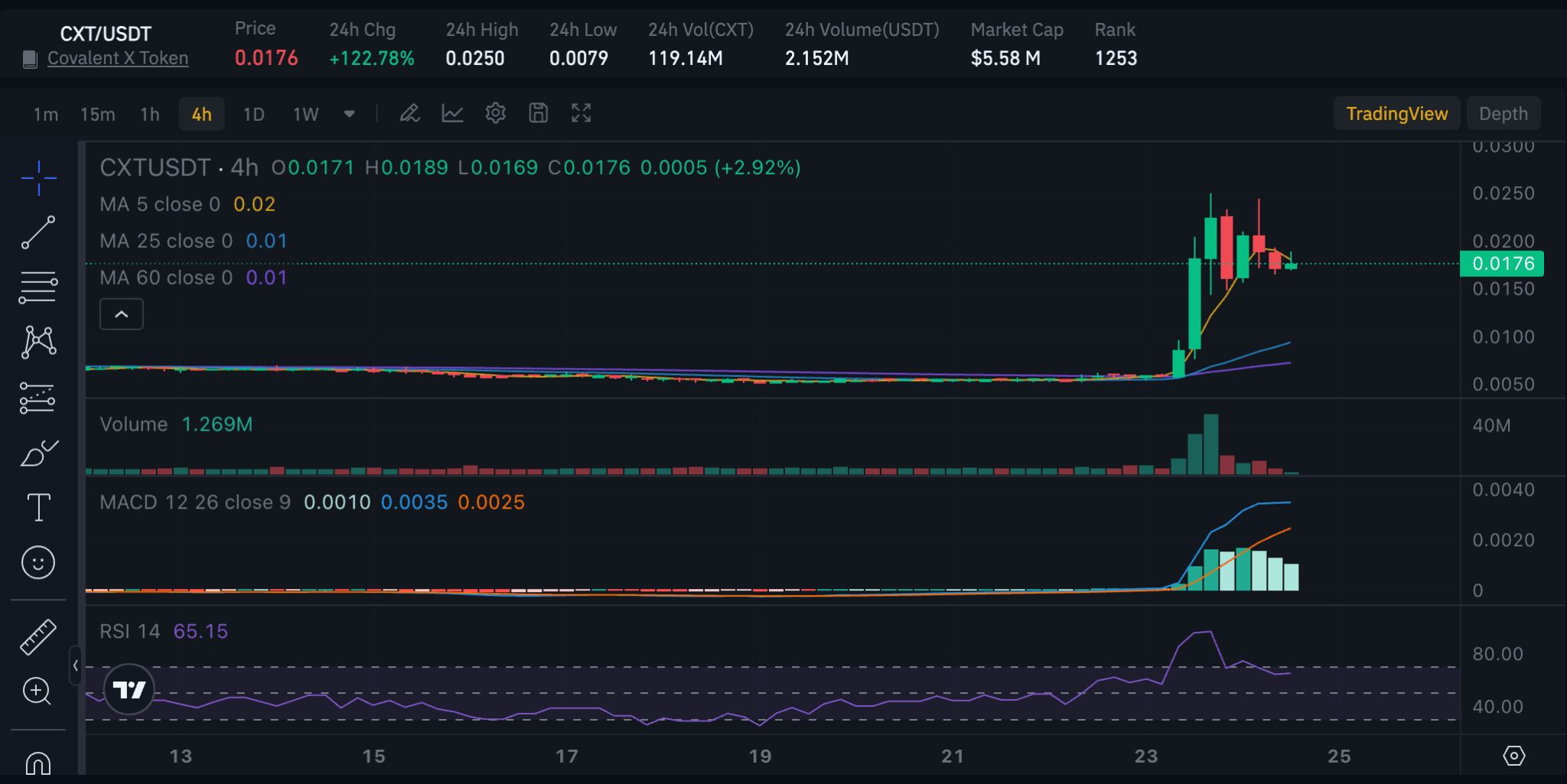Select the crosshair cursor tool
Viewport: 1567px width, 784px height.
click(38, 177)
